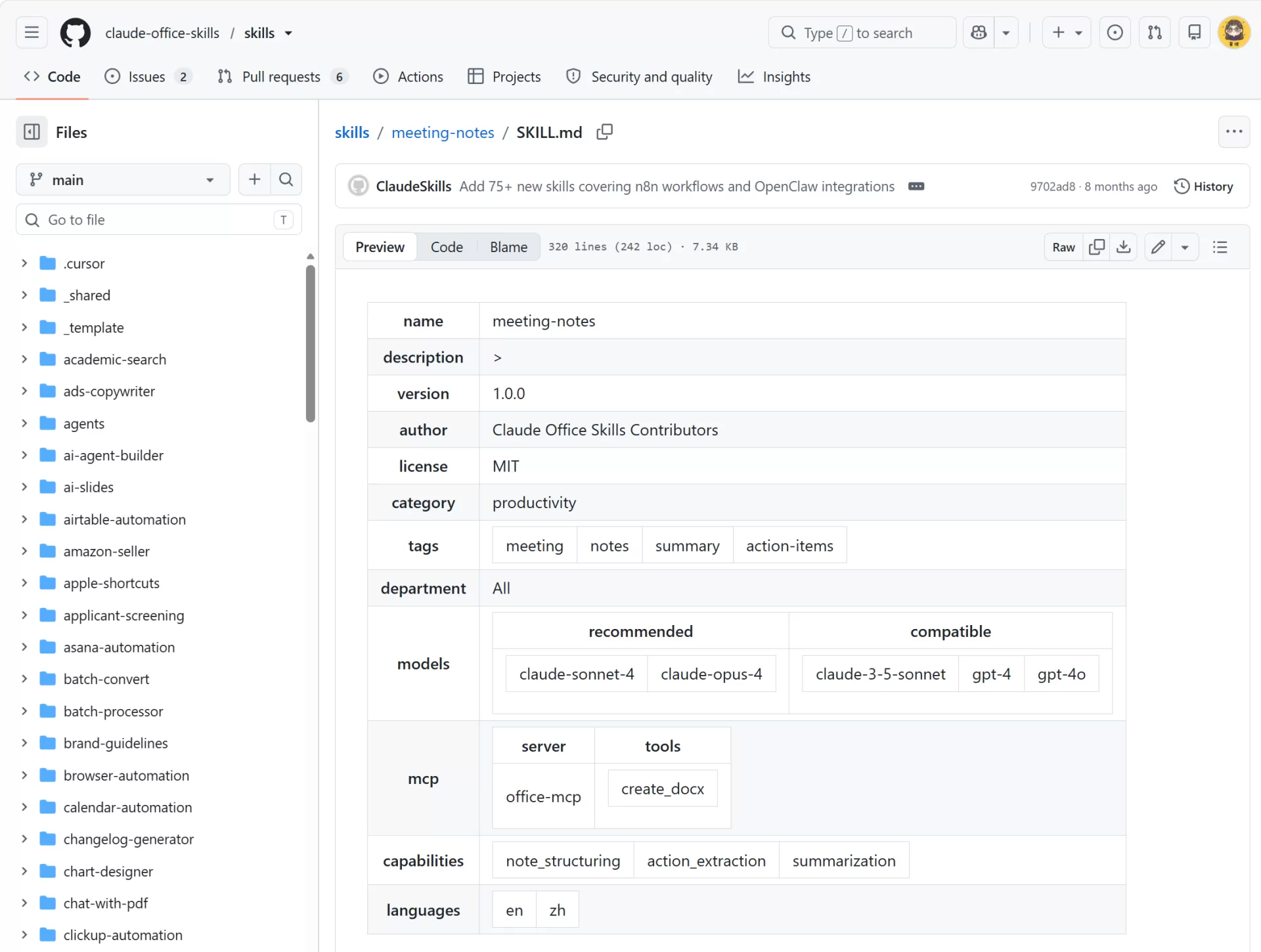Expand commit message details ellipsis
1261x952 pixels.
916,186
